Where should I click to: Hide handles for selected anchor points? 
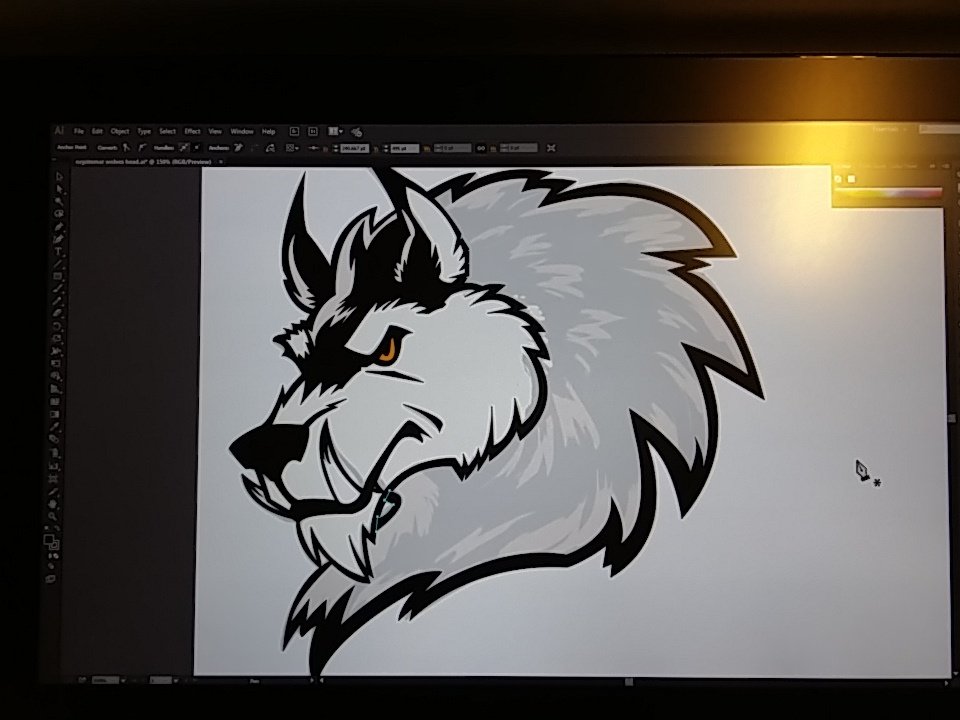[197, 148]
